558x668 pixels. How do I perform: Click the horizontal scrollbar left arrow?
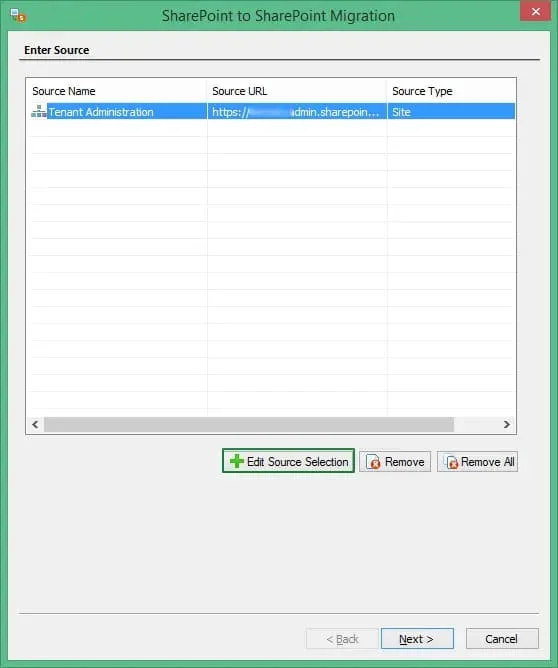point(35,424)
